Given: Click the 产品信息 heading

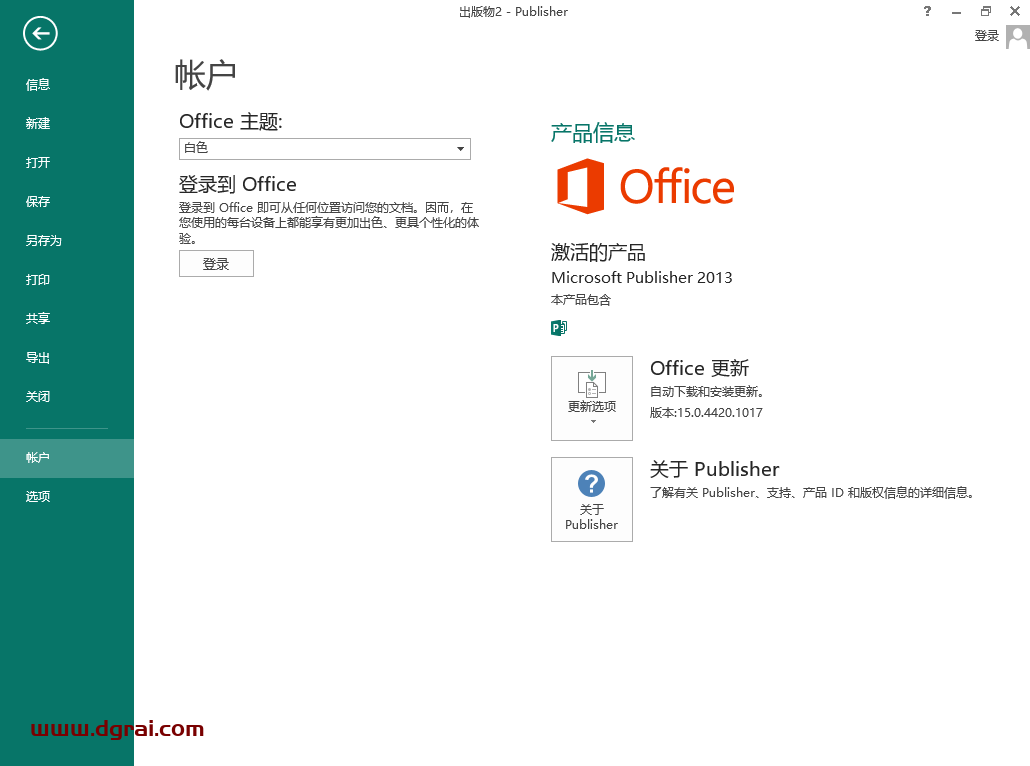Looking at the screenshot, I should click(593, 133).
